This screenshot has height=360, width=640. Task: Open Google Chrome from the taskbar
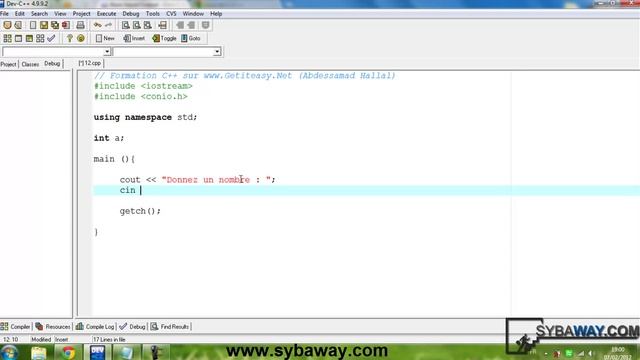(68, 352)
